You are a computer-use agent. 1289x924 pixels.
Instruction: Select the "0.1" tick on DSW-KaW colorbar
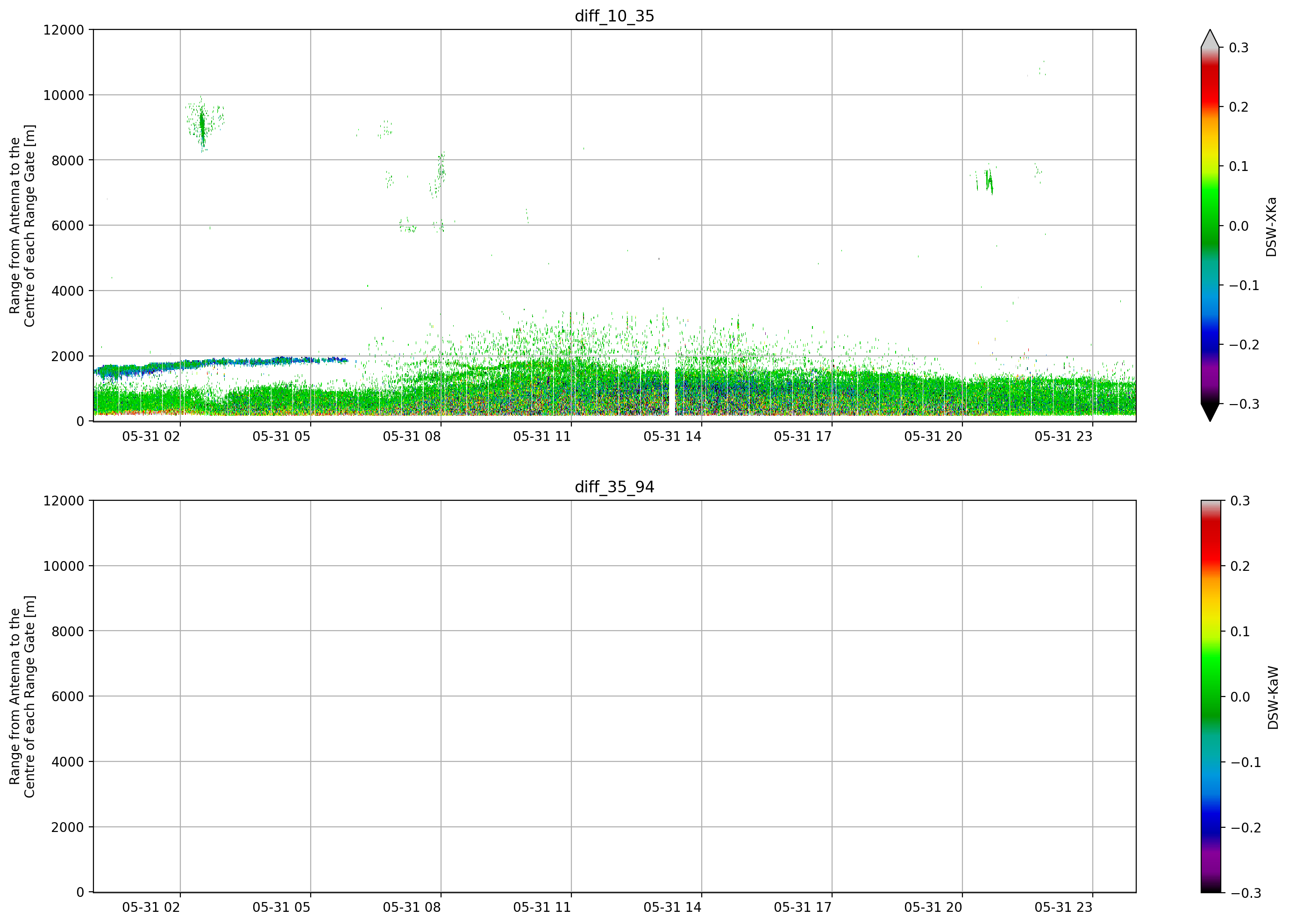[x=1240, y=632]
